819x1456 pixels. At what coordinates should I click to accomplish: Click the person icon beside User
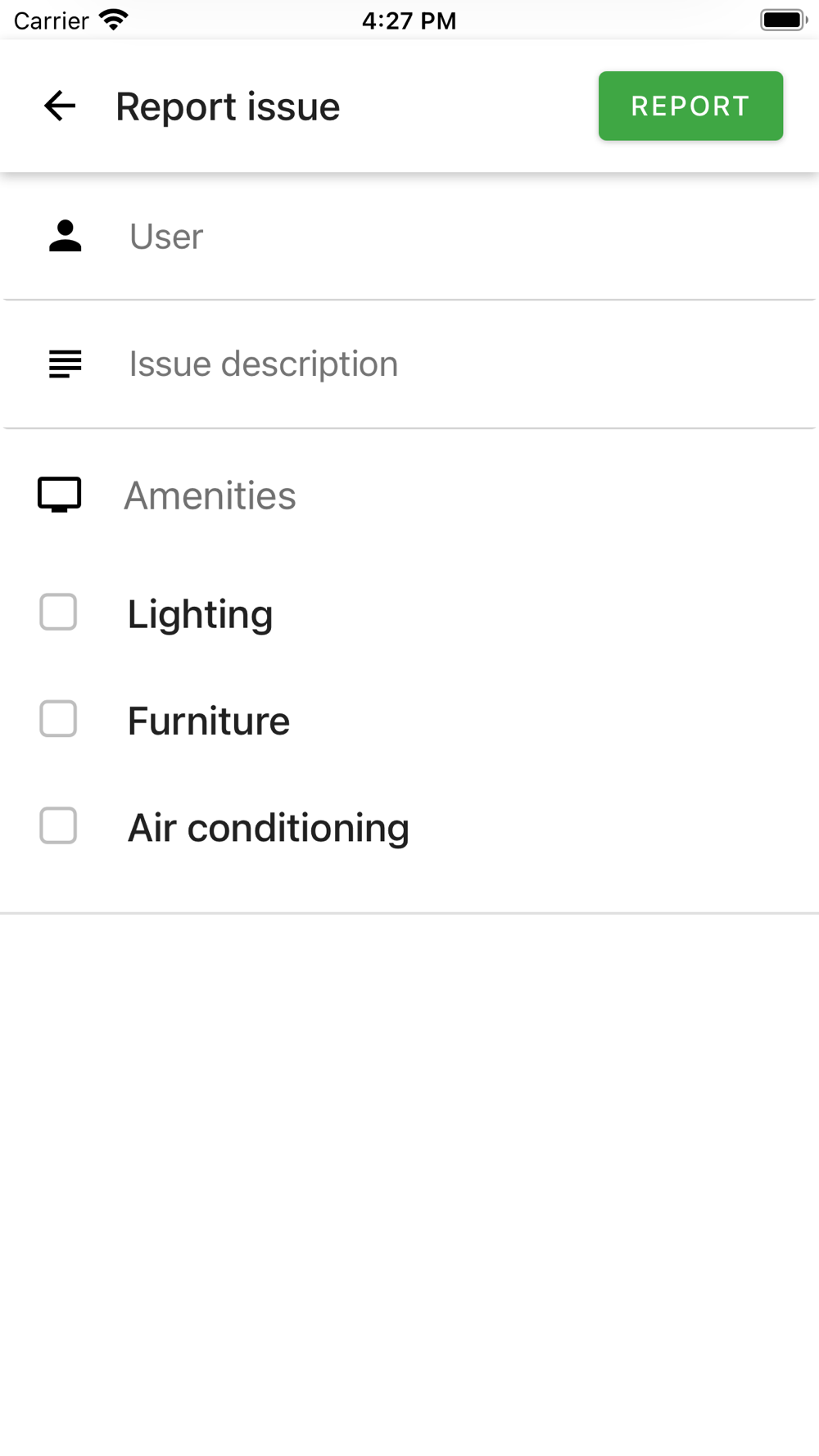pos(66,236)
